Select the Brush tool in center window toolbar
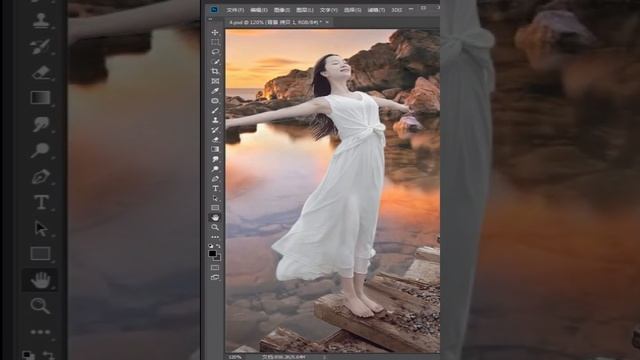640x360 pixels. click(x=215, y=111)
